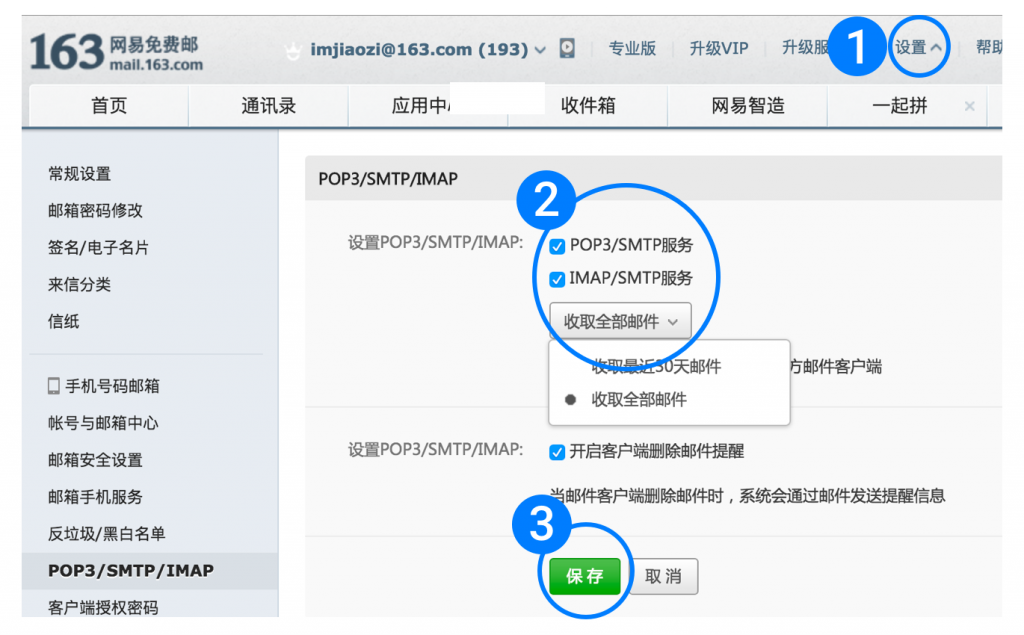The image size is (1024, 635).
Task: Expand the imjiaozi@163.com account dropdown
Action: [540, 50]
